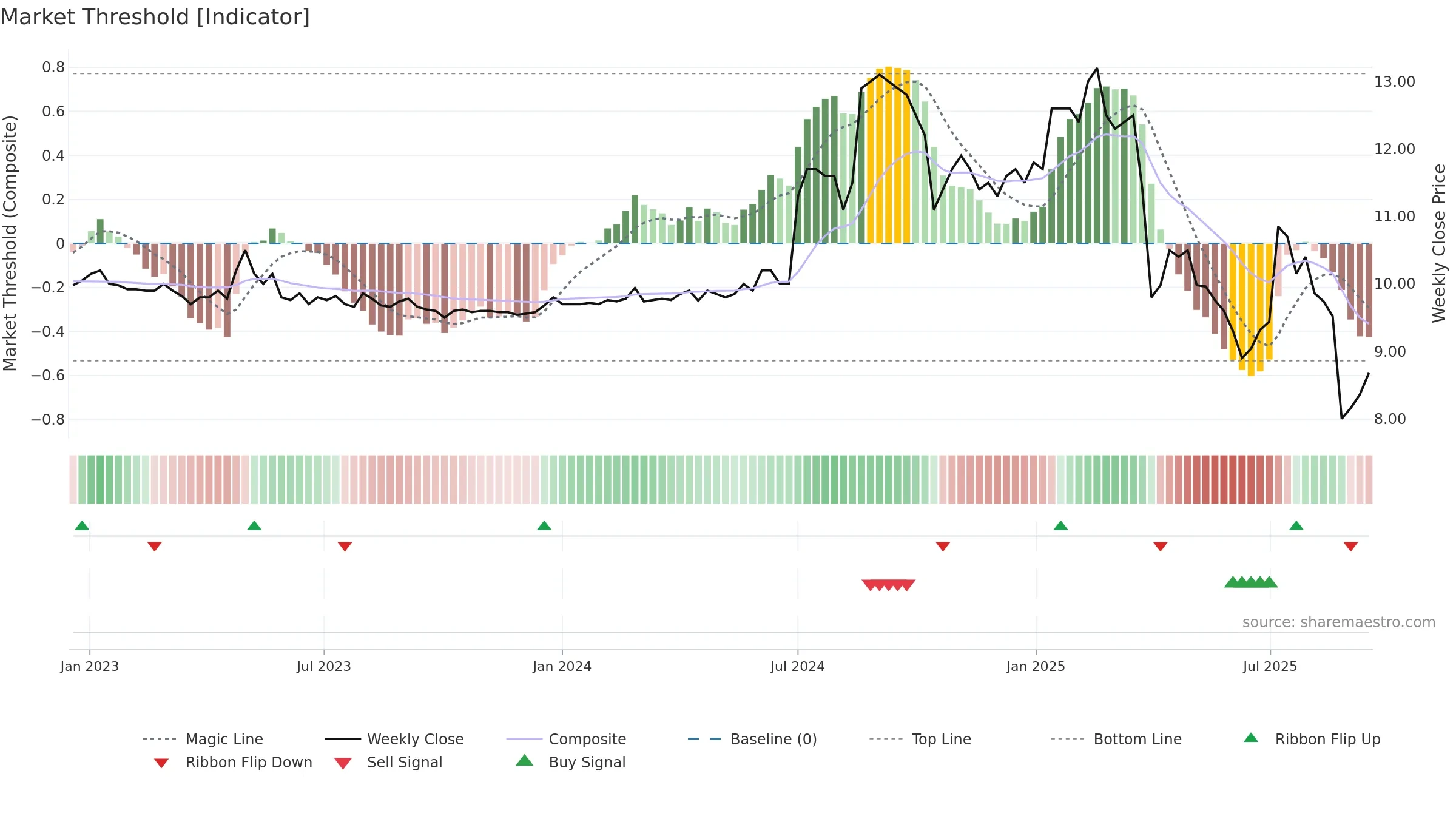The width and height of the screenshot is (1456, 819).
Task: Click the 12.00 price axis label
Action: tap(1395, 149)
